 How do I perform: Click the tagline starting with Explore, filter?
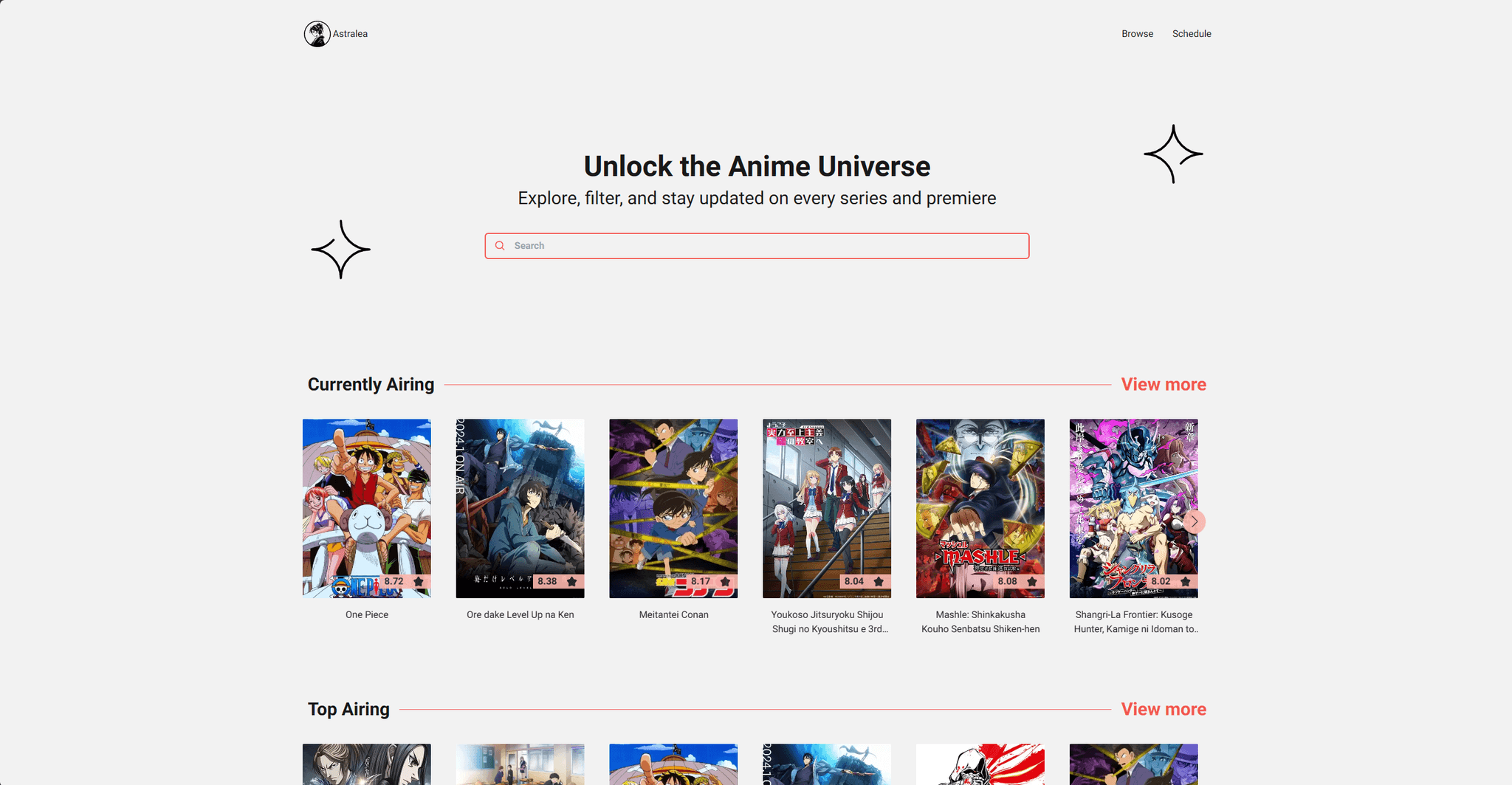[x=757, y=199]
